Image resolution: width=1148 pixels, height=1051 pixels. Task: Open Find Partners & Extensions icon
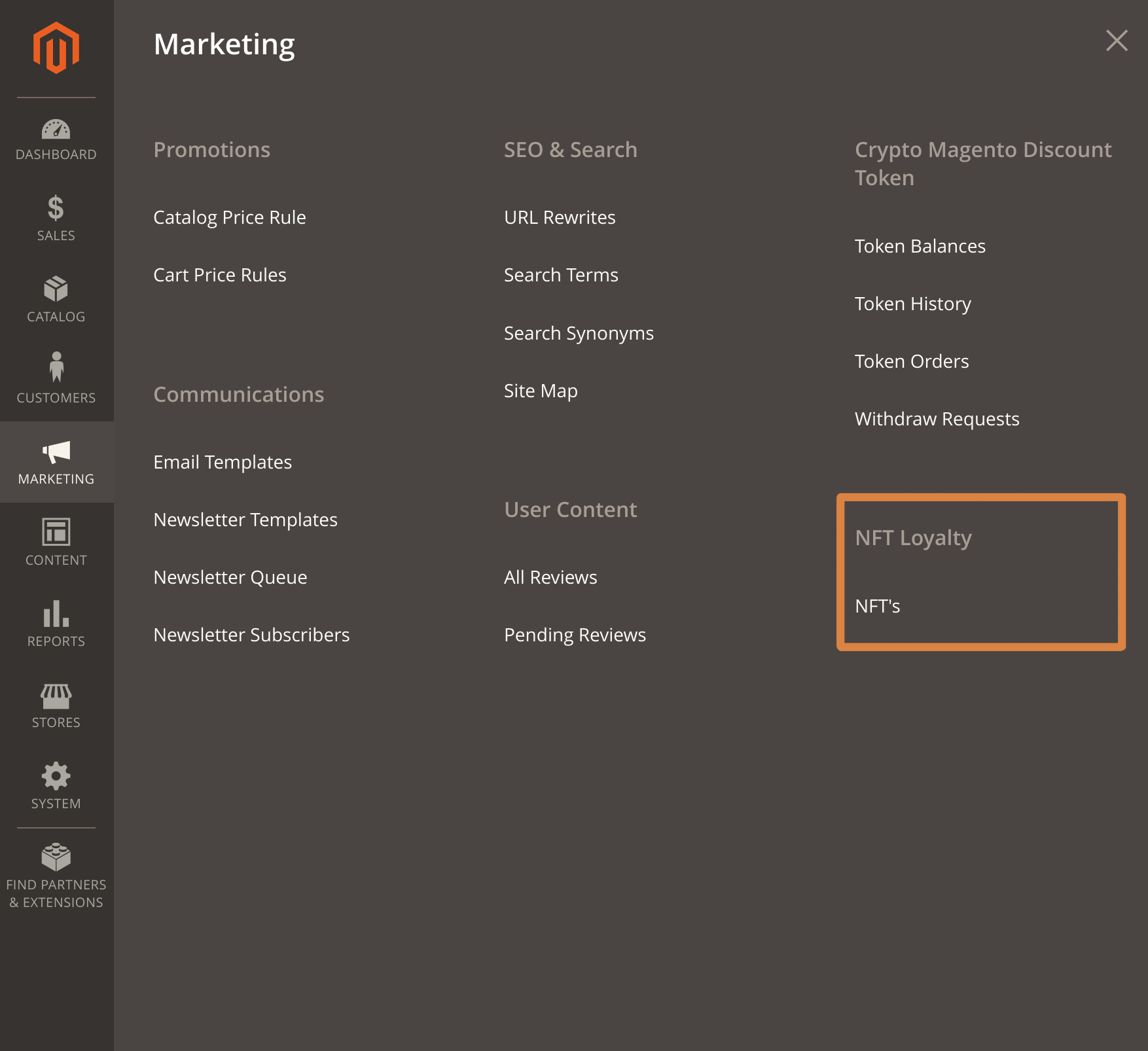click(x=56, y=857)
